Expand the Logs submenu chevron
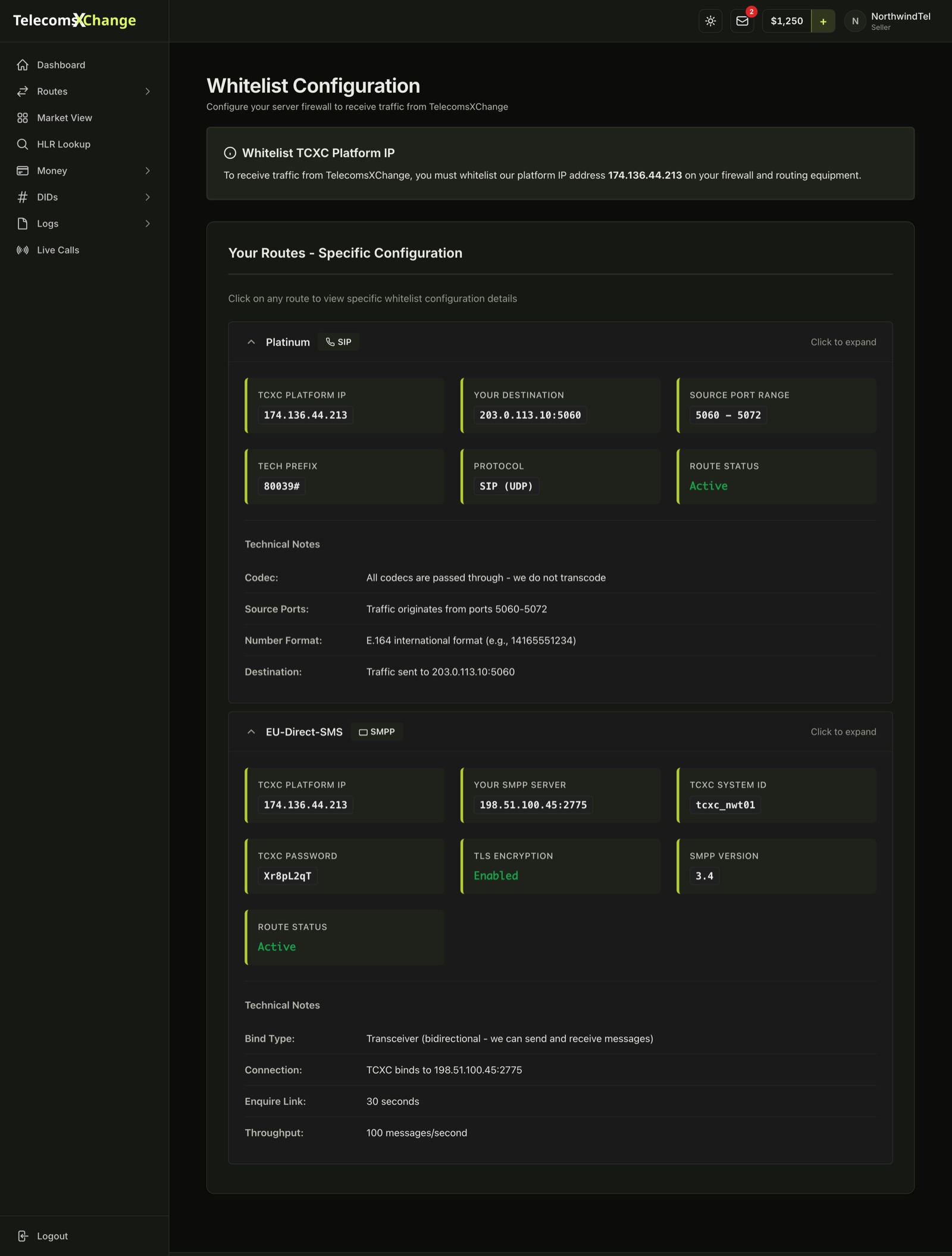Viewport: 952px width, 1256px height. [148, 224]
